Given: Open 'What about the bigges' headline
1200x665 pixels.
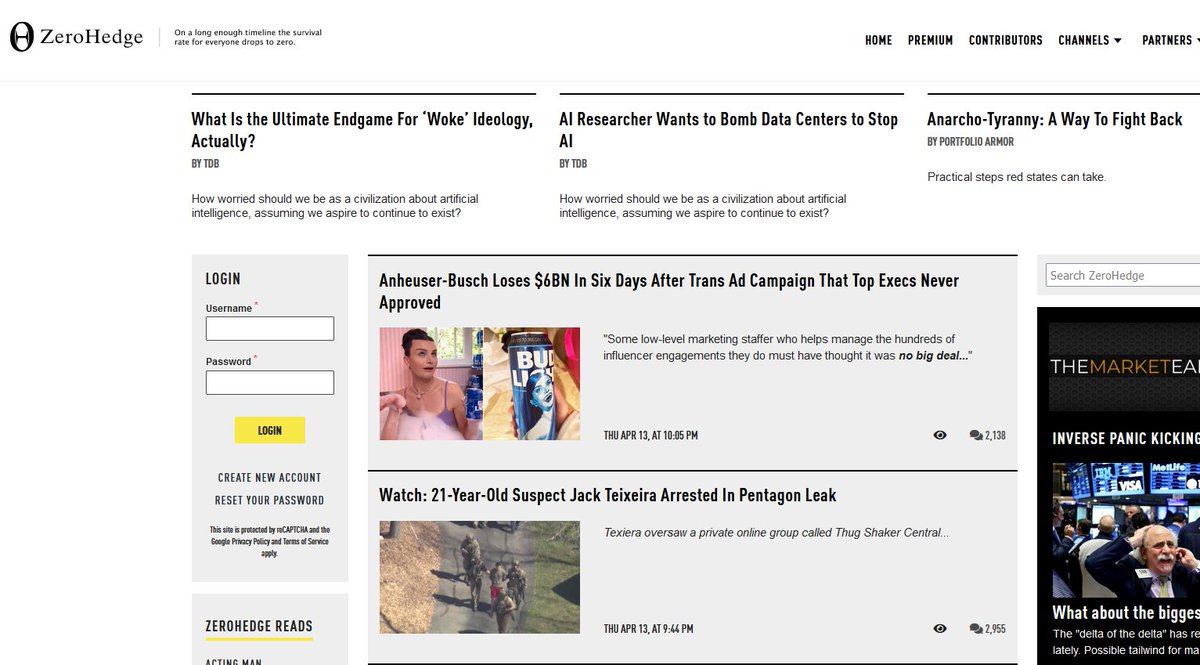Looking at the screenshot, I should pyautogui.click(x=1125, y=613).
